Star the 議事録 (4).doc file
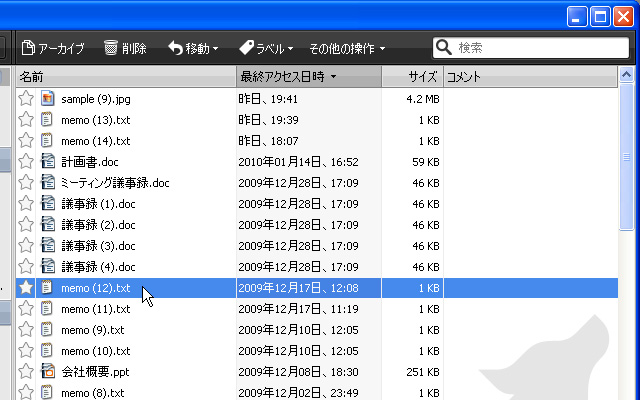 tap(26, 267)
